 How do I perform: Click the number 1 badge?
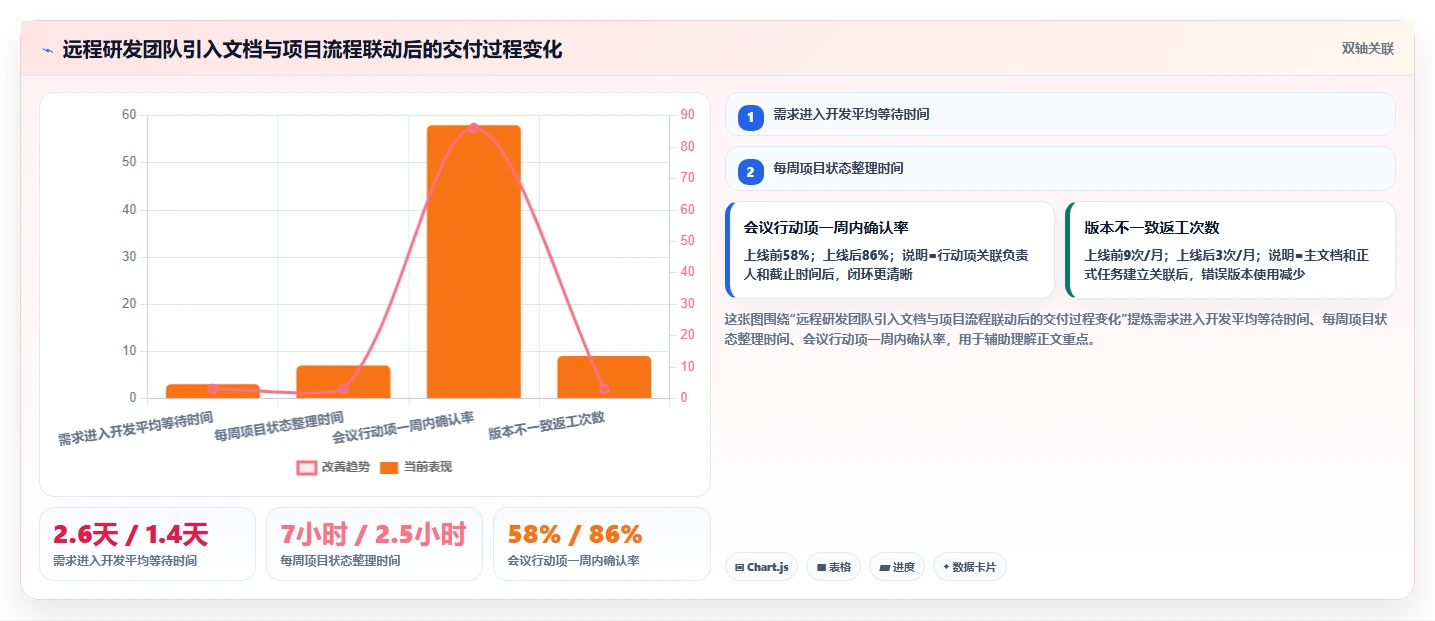coord(750,117)
